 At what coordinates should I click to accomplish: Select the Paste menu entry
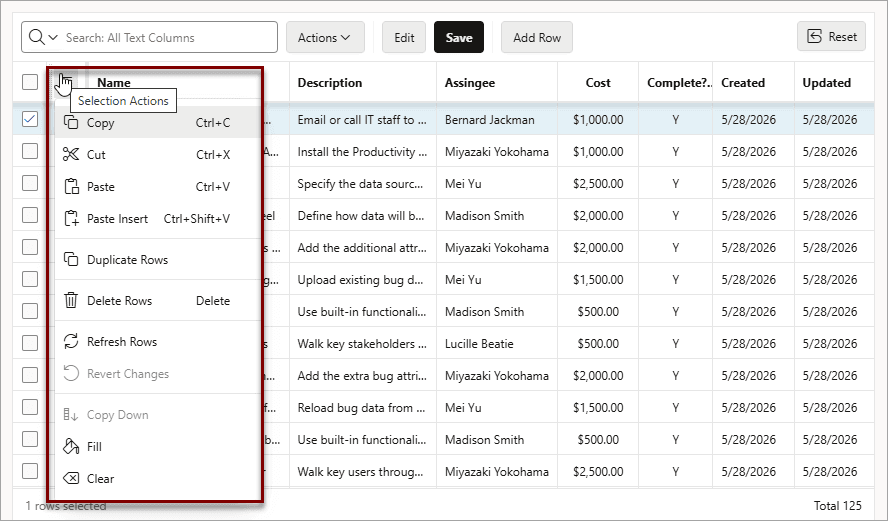pos(157,186)
